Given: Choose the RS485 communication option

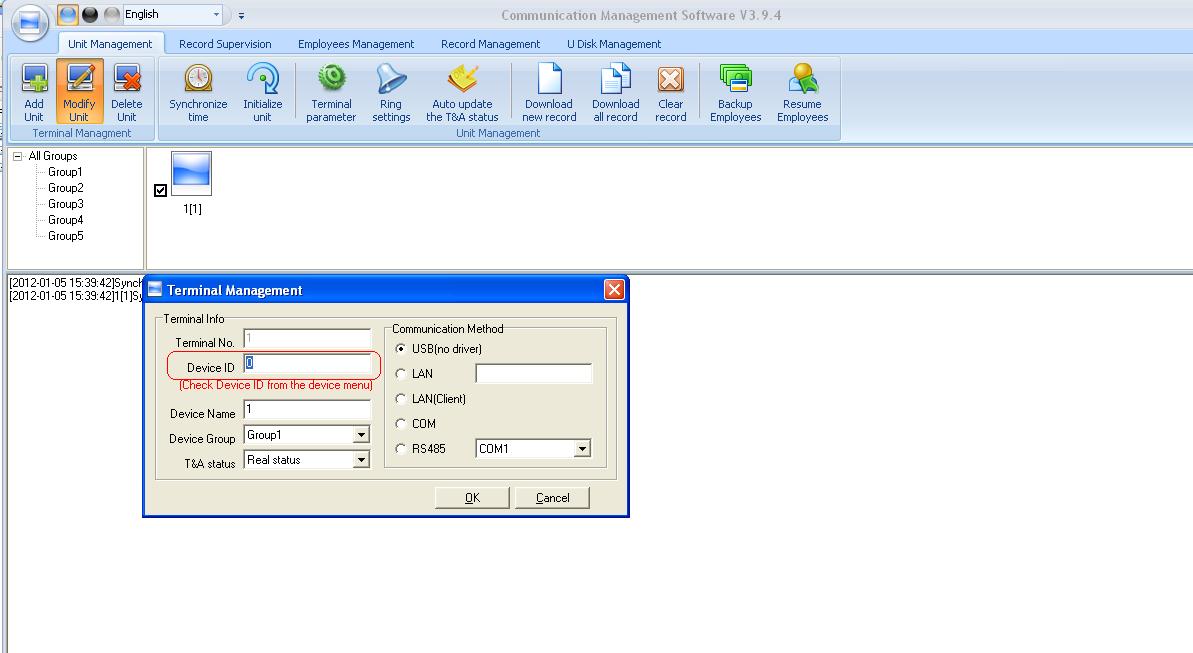Looking at the screenshot, I should pos(401,449).
